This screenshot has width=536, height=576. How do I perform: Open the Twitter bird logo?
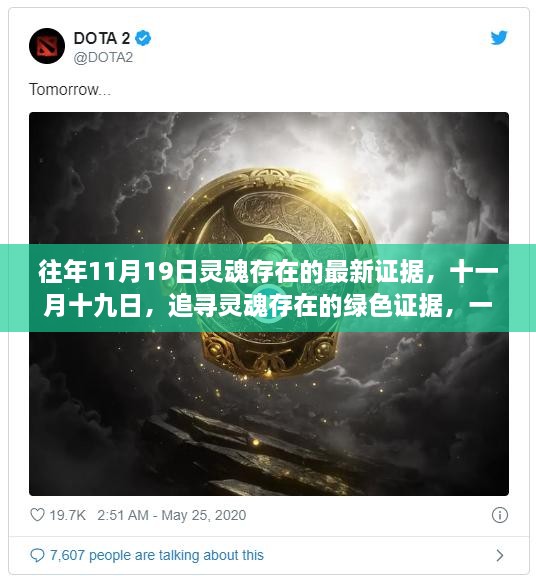click(x=499, y=37)
